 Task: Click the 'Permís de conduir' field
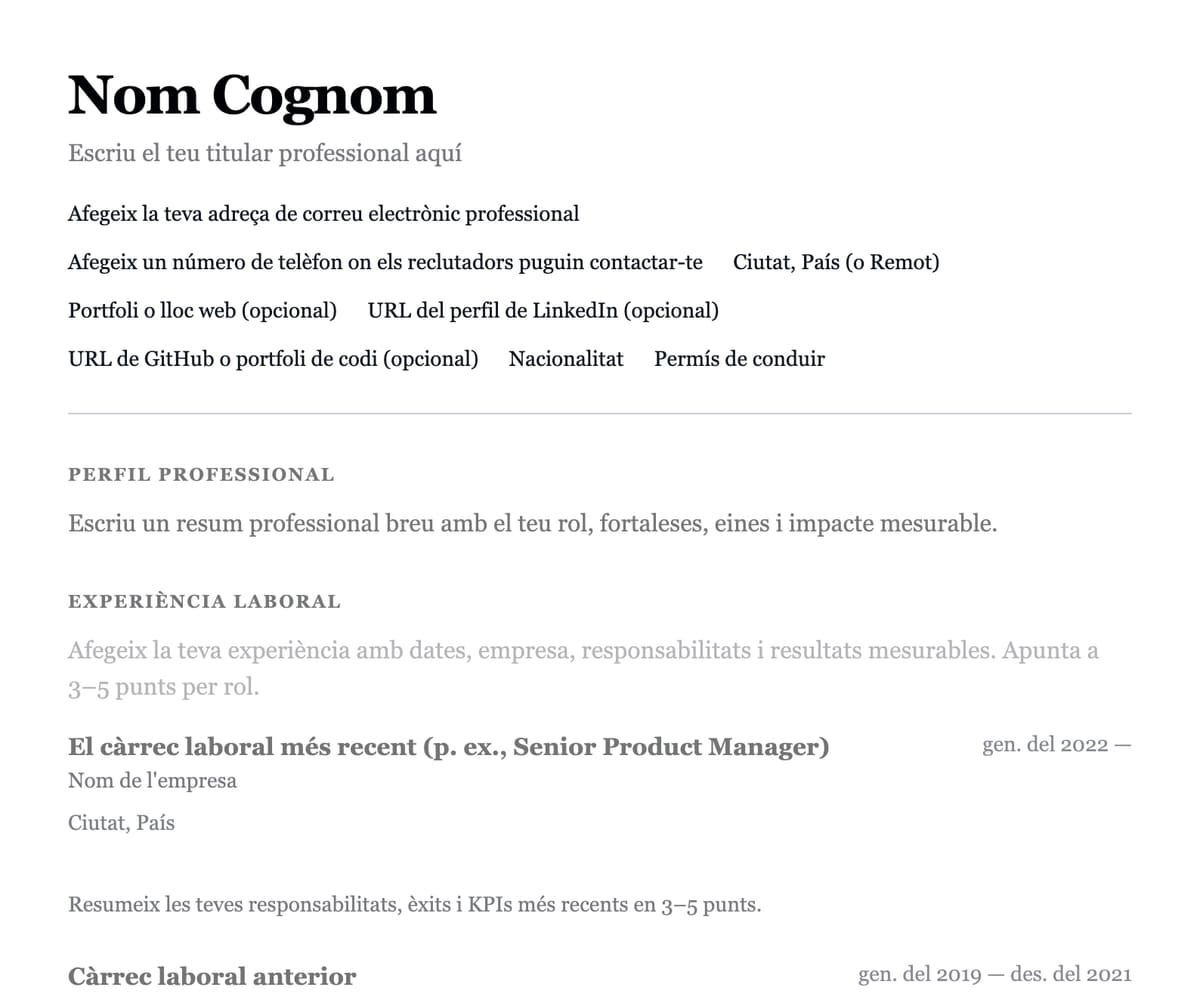point(739,359)
